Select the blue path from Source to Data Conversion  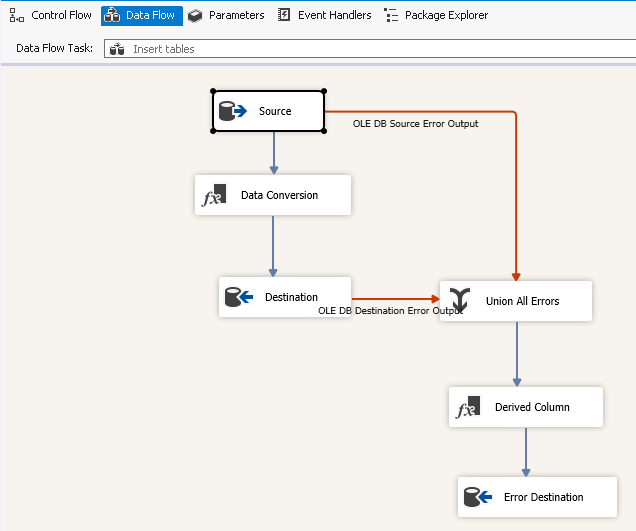273,153
